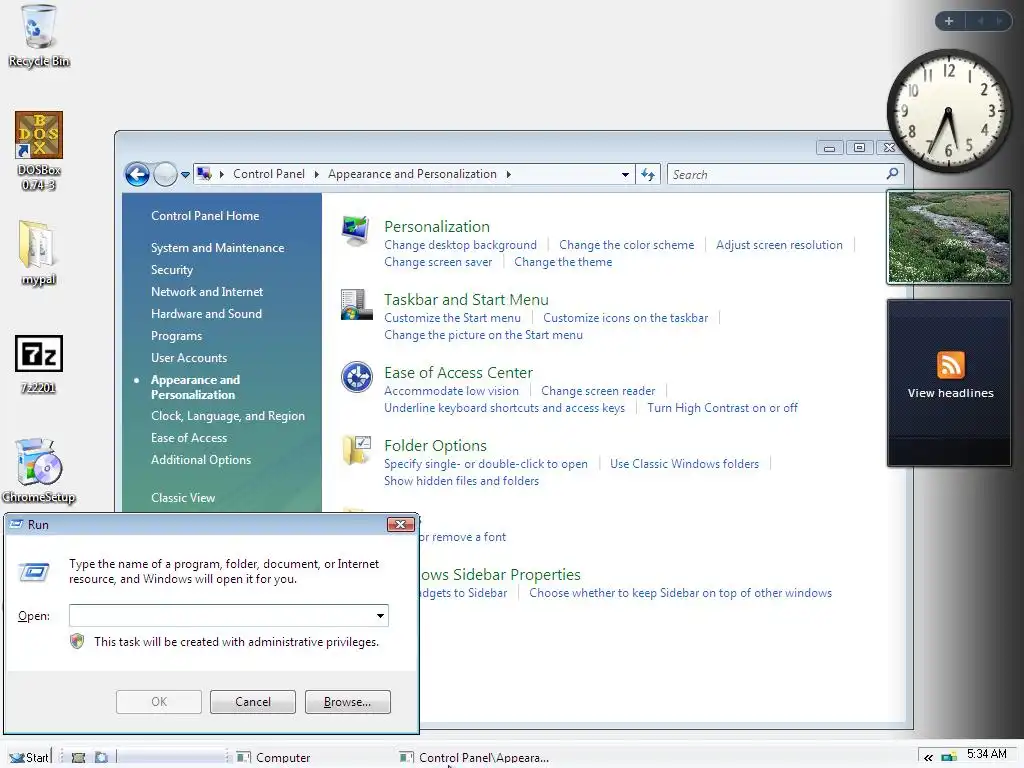Open User Accounts category

pos(189,358)
